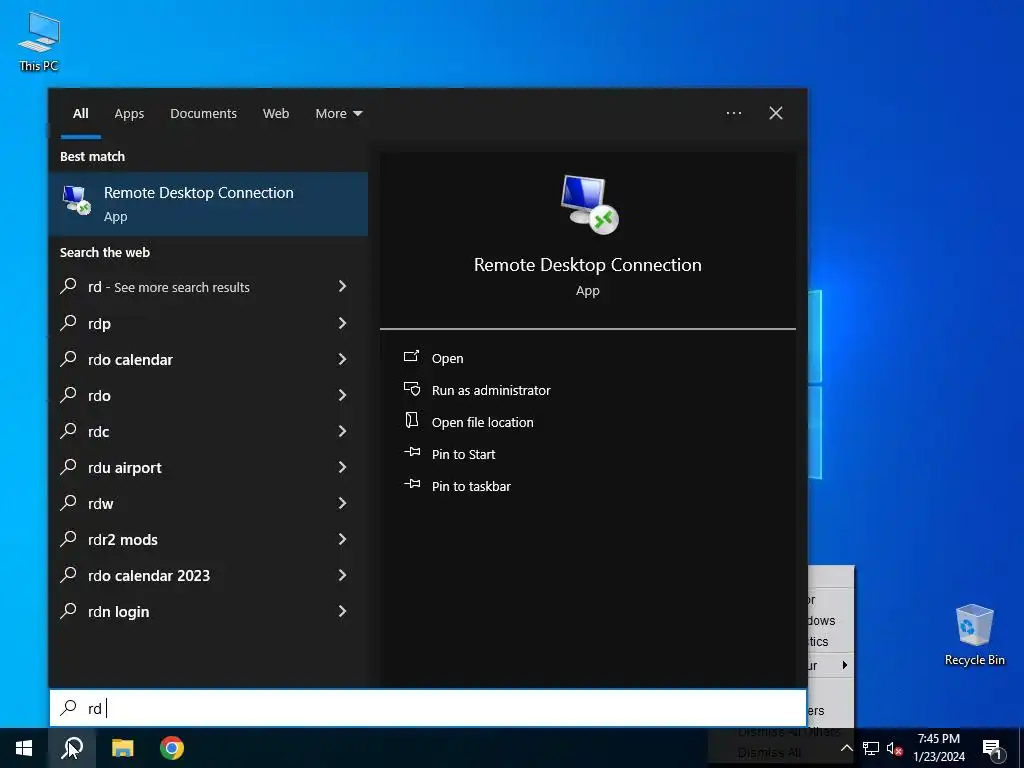Click the magnifier icon in the search box
The image size is (1024, 768).
coord(69,707)
